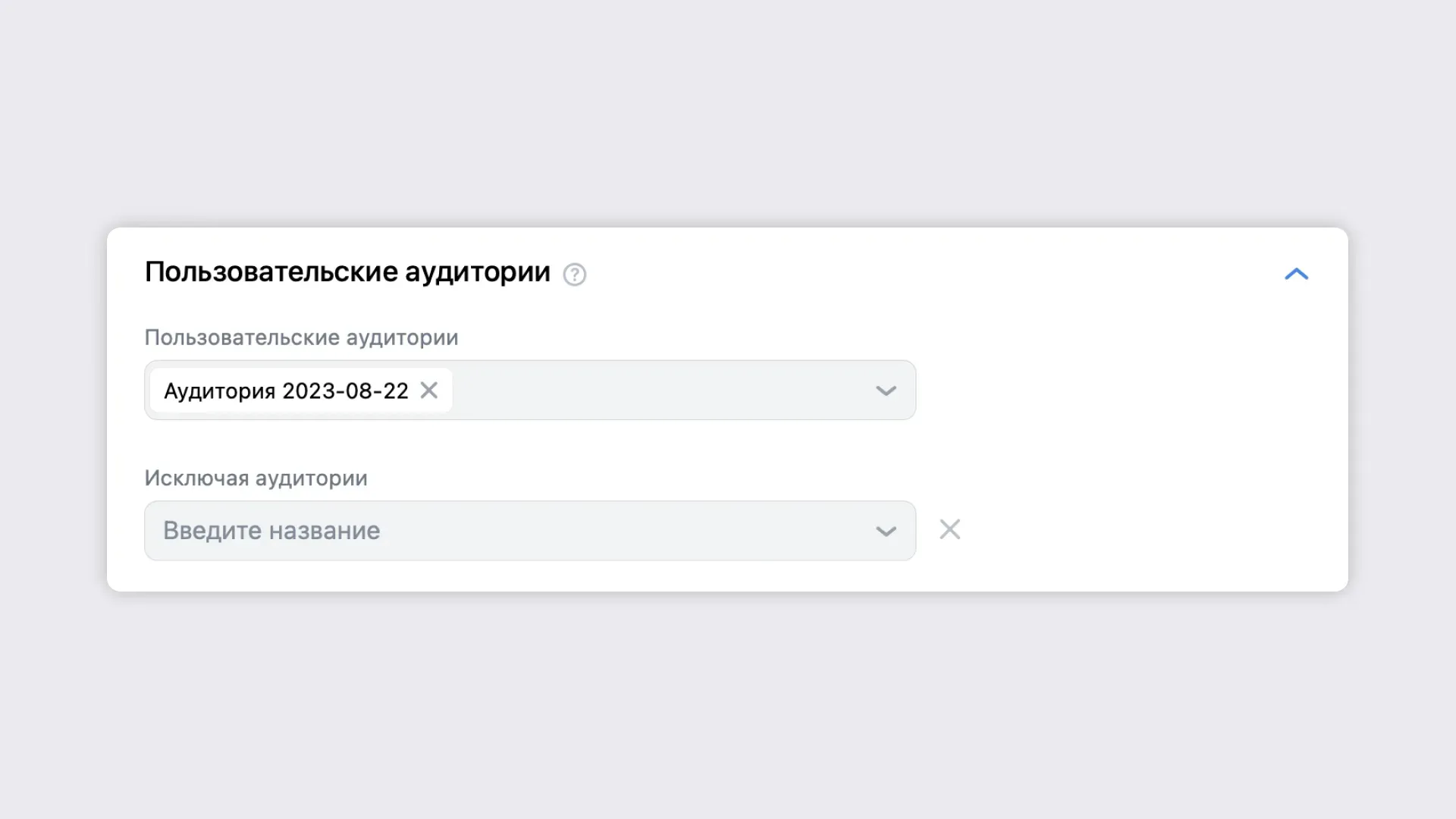Image resolution: width=1456 pixels, height=819 pixels.
Task: Open the Пользовательские аудитории dropdown
Action: click(x=883, y=391)
